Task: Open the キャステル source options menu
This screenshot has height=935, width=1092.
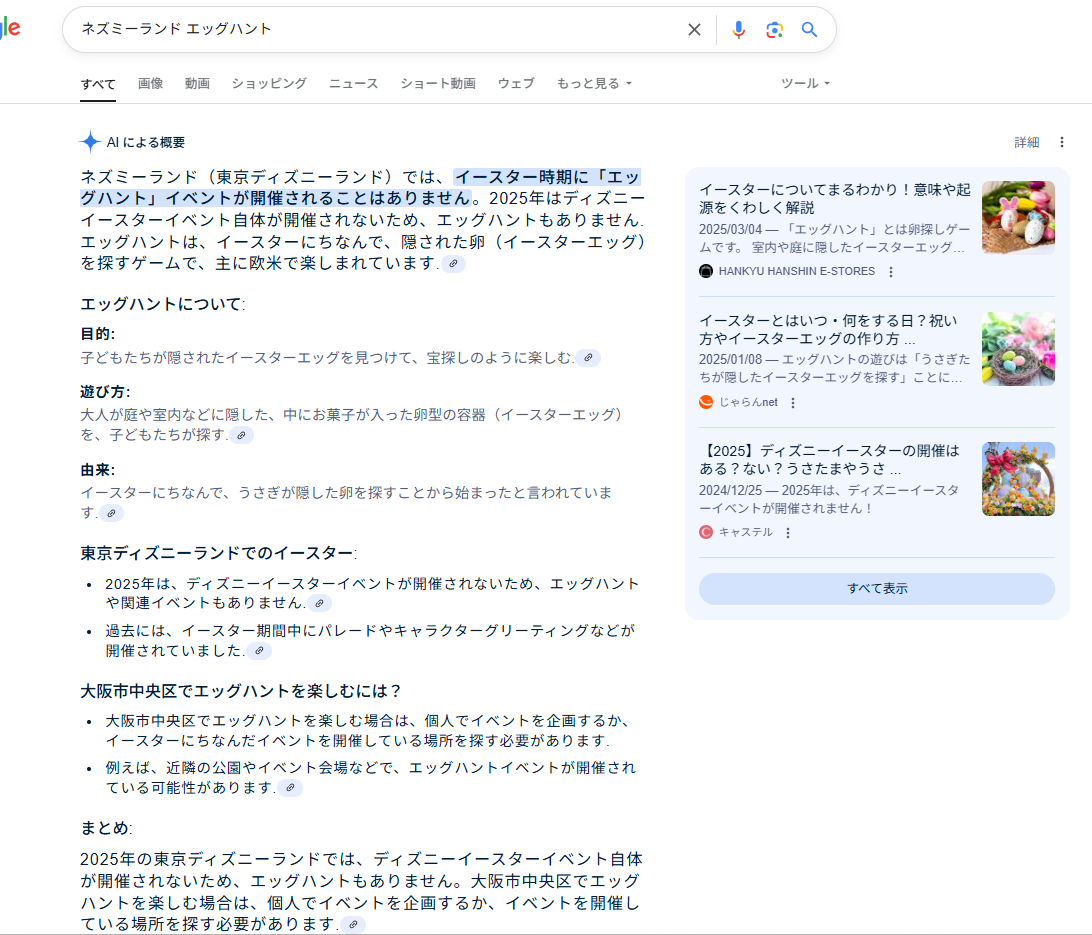Action: (x=788, y=533)
